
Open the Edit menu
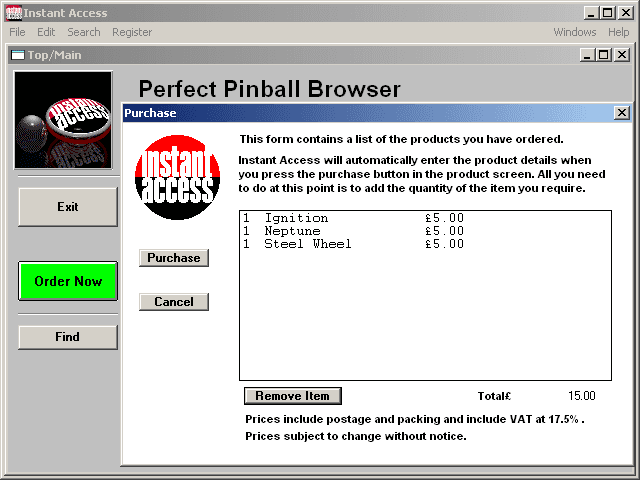46,32
